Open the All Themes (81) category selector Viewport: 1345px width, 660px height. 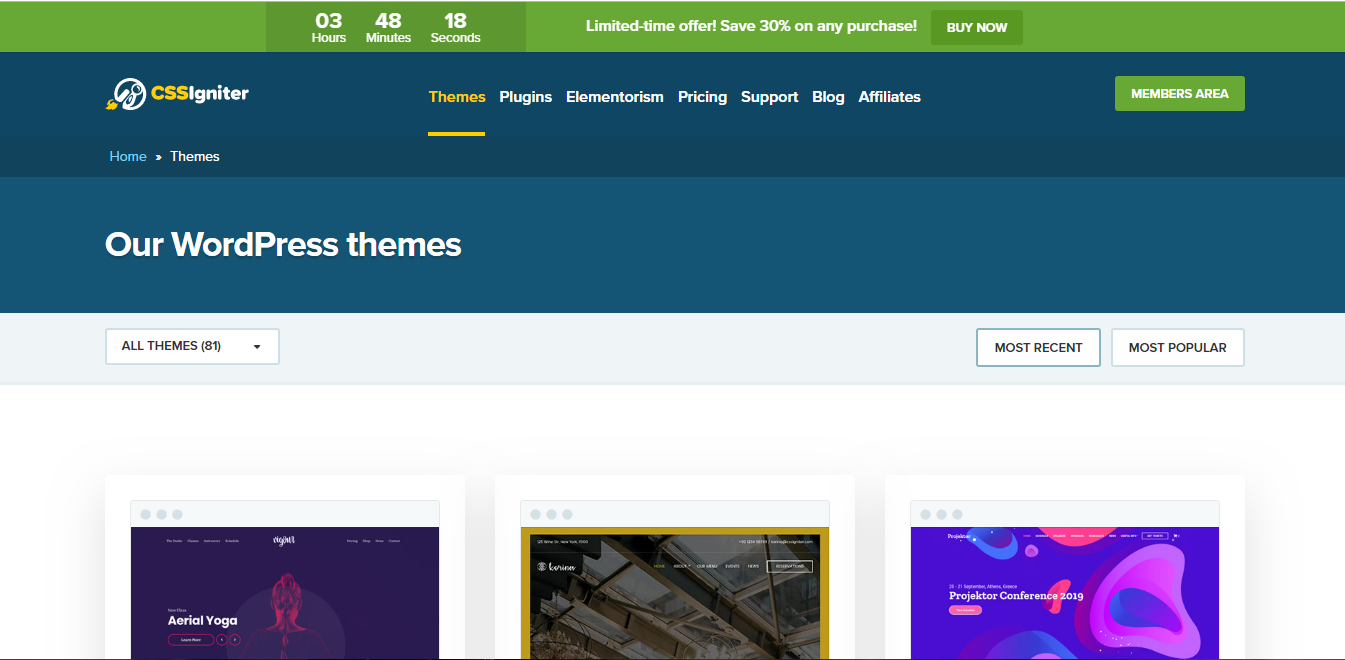[191, 346]
